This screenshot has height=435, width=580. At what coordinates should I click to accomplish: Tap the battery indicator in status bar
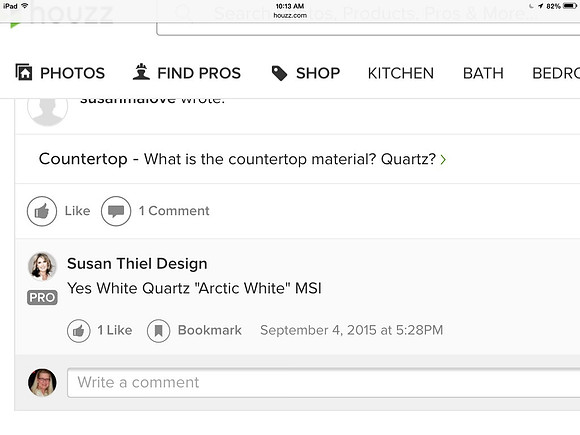coord(570,6)
